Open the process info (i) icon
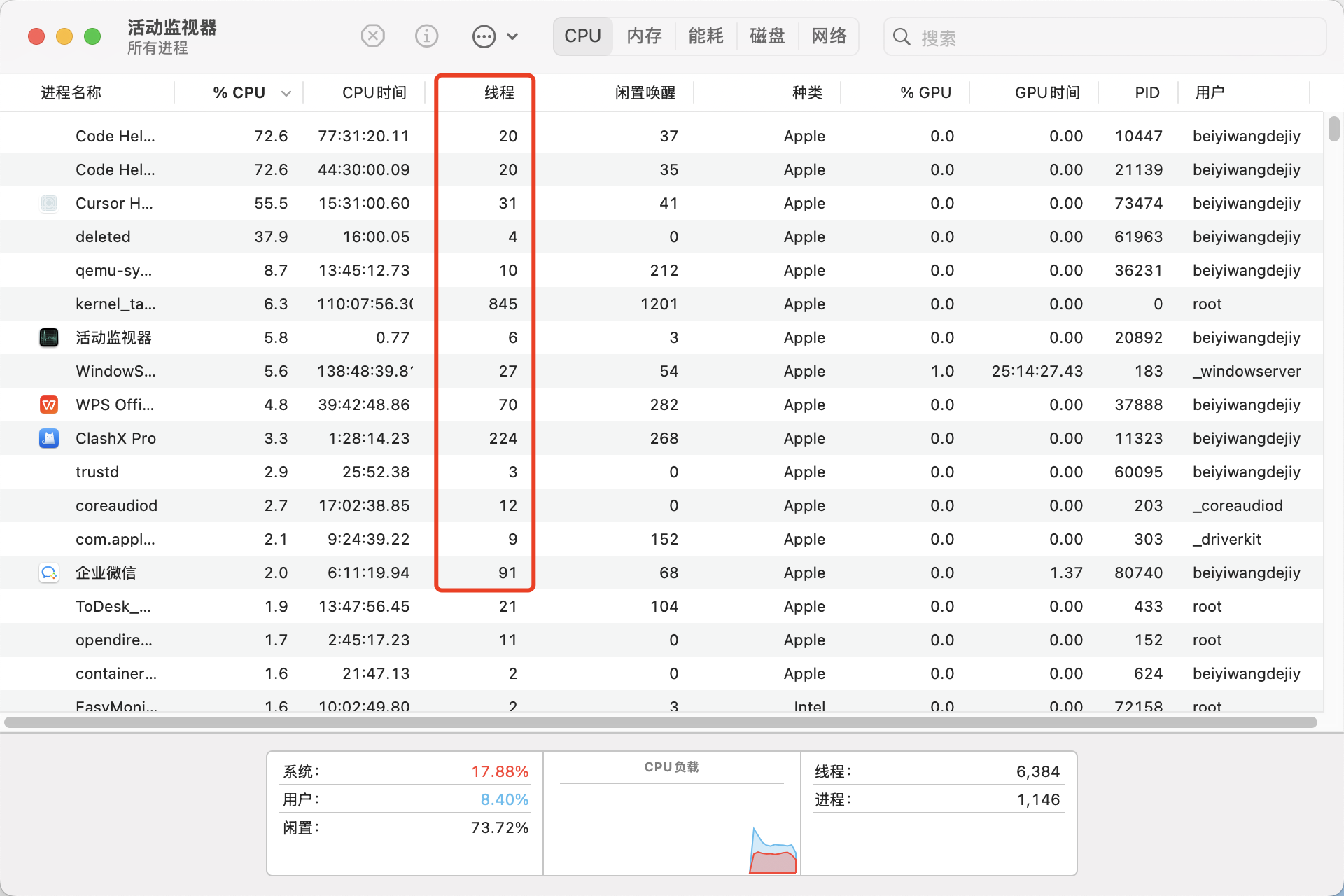 click(x=426, y=36)
